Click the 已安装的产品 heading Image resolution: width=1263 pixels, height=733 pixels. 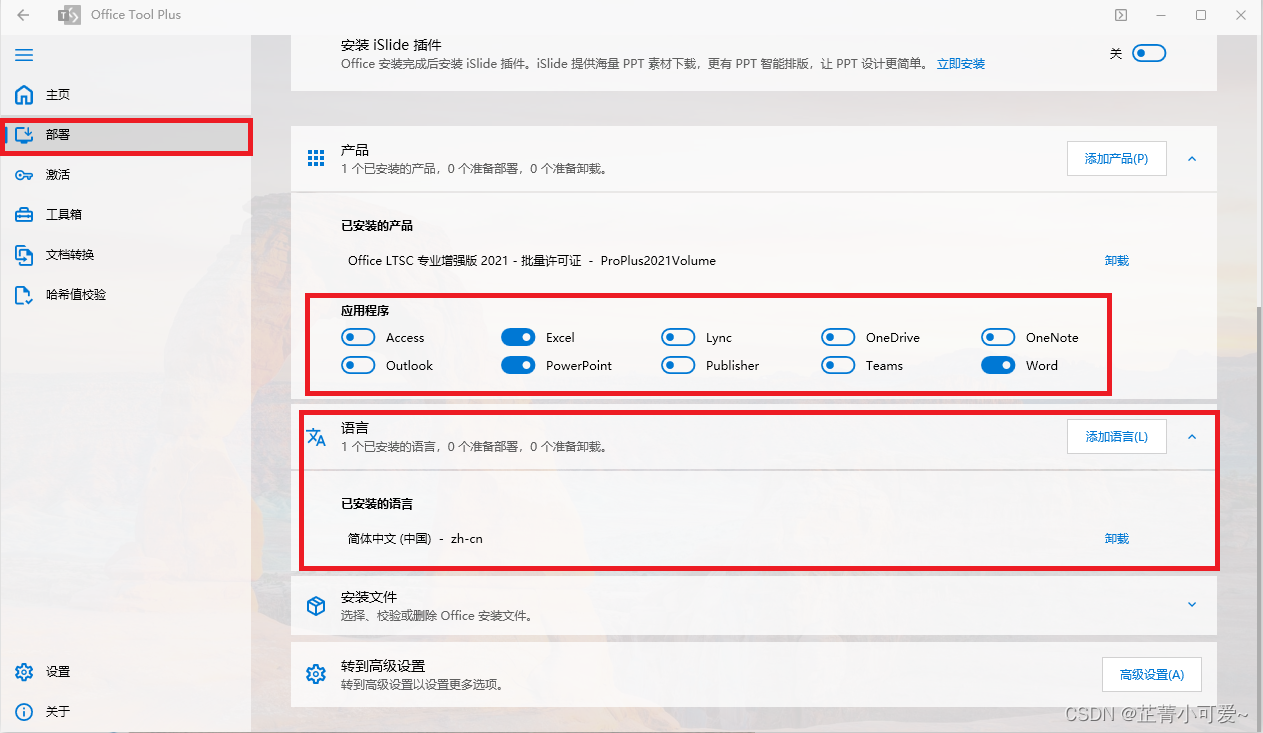tap(377, 226)
